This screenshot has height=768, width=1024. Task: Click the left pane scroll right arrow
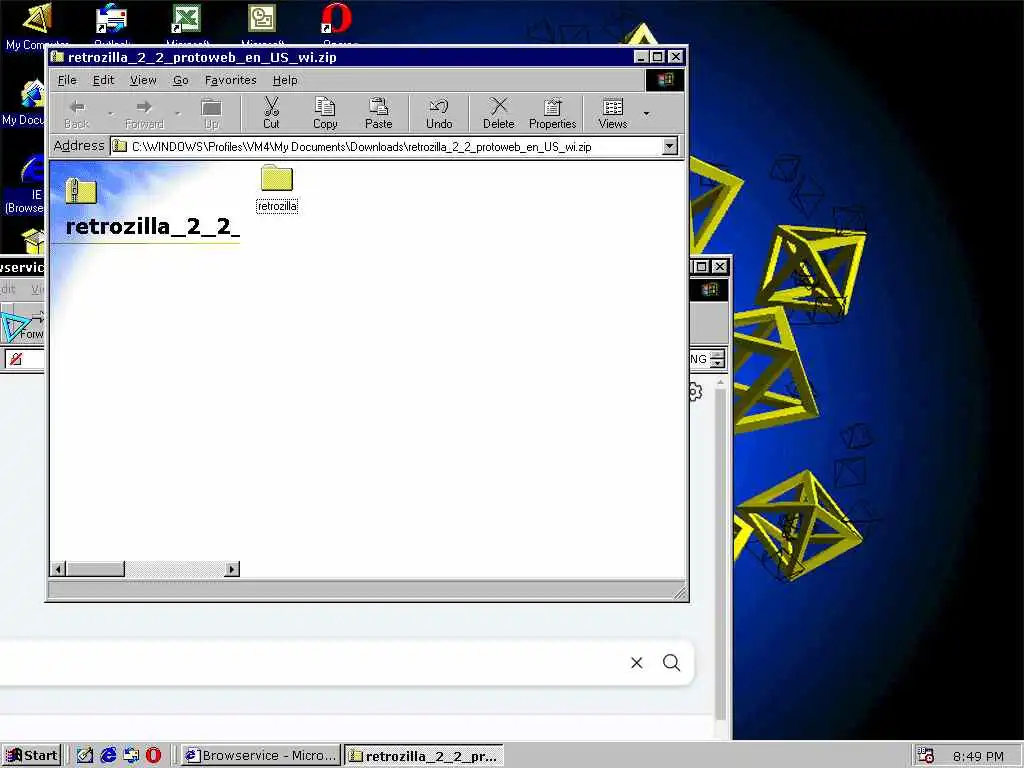coord(232,569)
